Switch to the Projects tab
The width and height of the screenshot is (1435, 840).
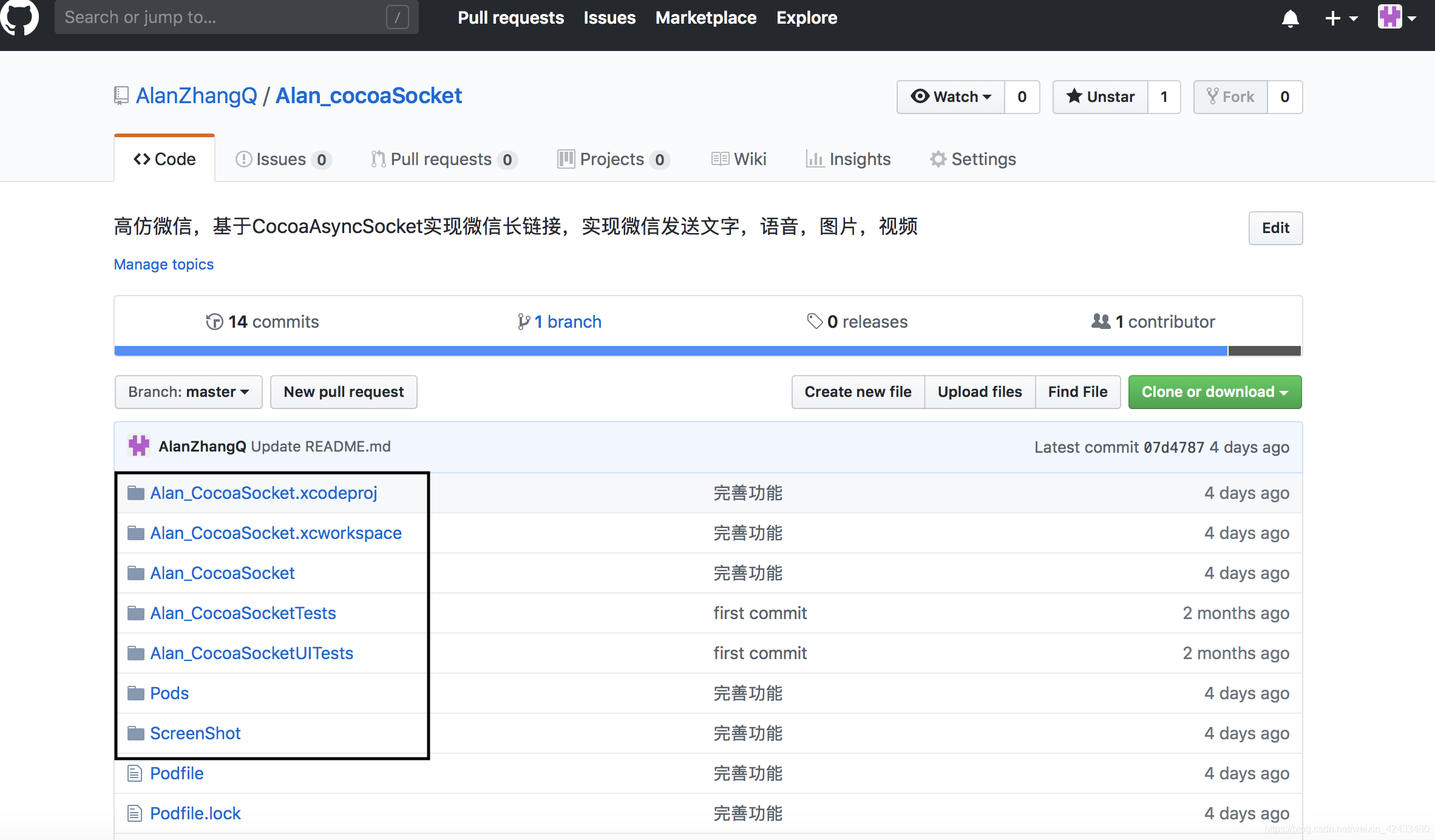click(613, 159)
